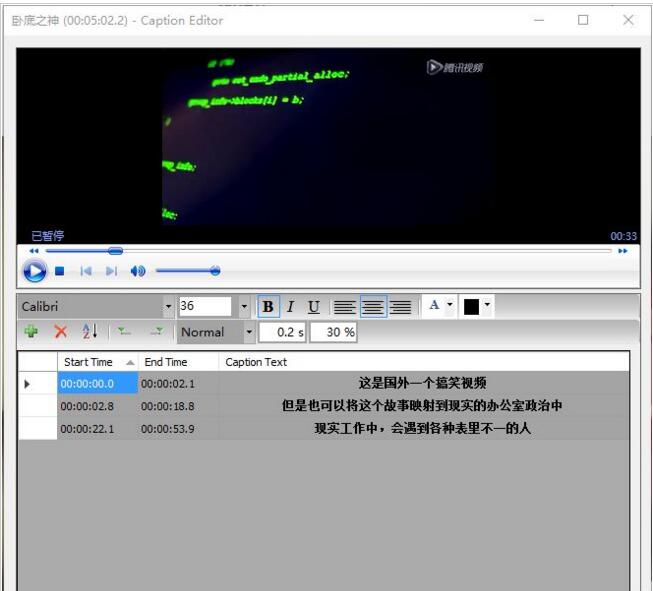The image size is (653, 591).
Task: Maximize the Caption Editor window
Action: point(583,20)
